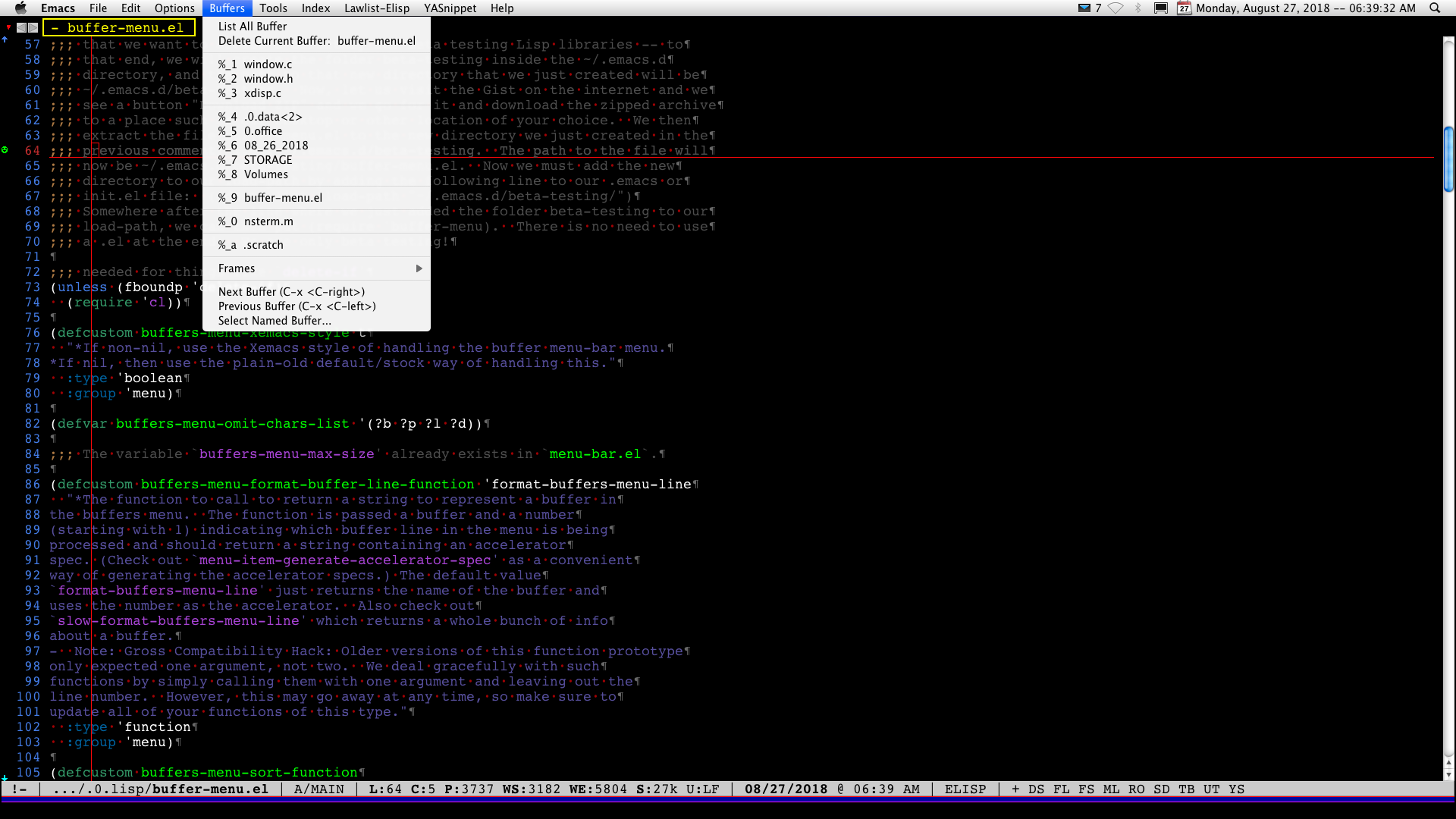
Task: Click the tab-bar scroll left arrow
Action: point(22,27)
